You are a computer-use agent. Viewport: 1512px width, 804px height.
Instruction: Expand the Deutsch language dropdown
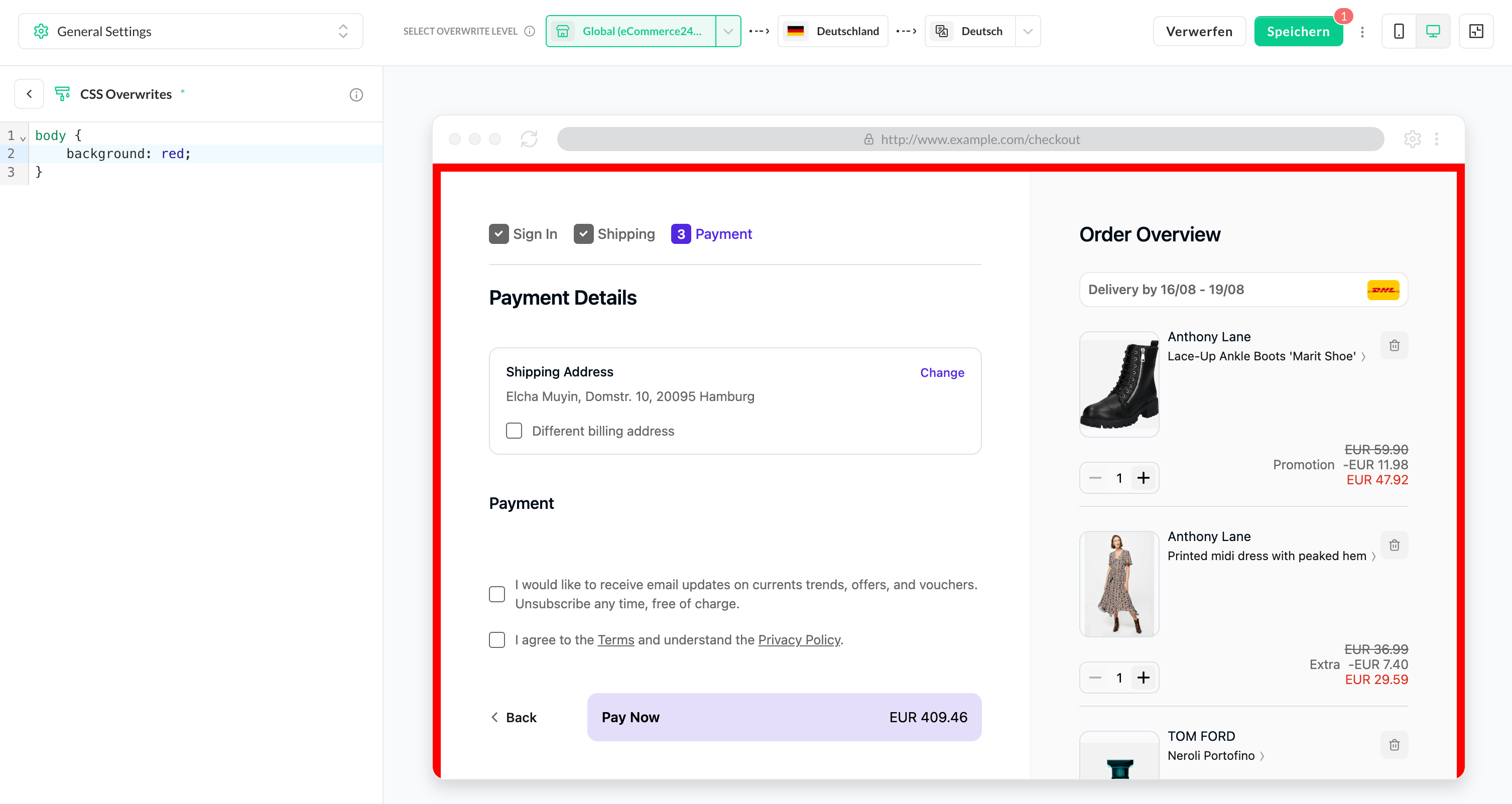point(1027,31)
